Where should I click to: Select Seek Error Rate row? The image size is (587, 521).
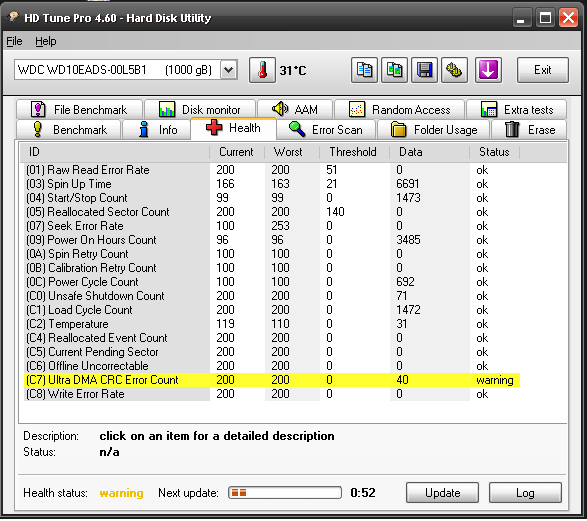pos(272,226)
